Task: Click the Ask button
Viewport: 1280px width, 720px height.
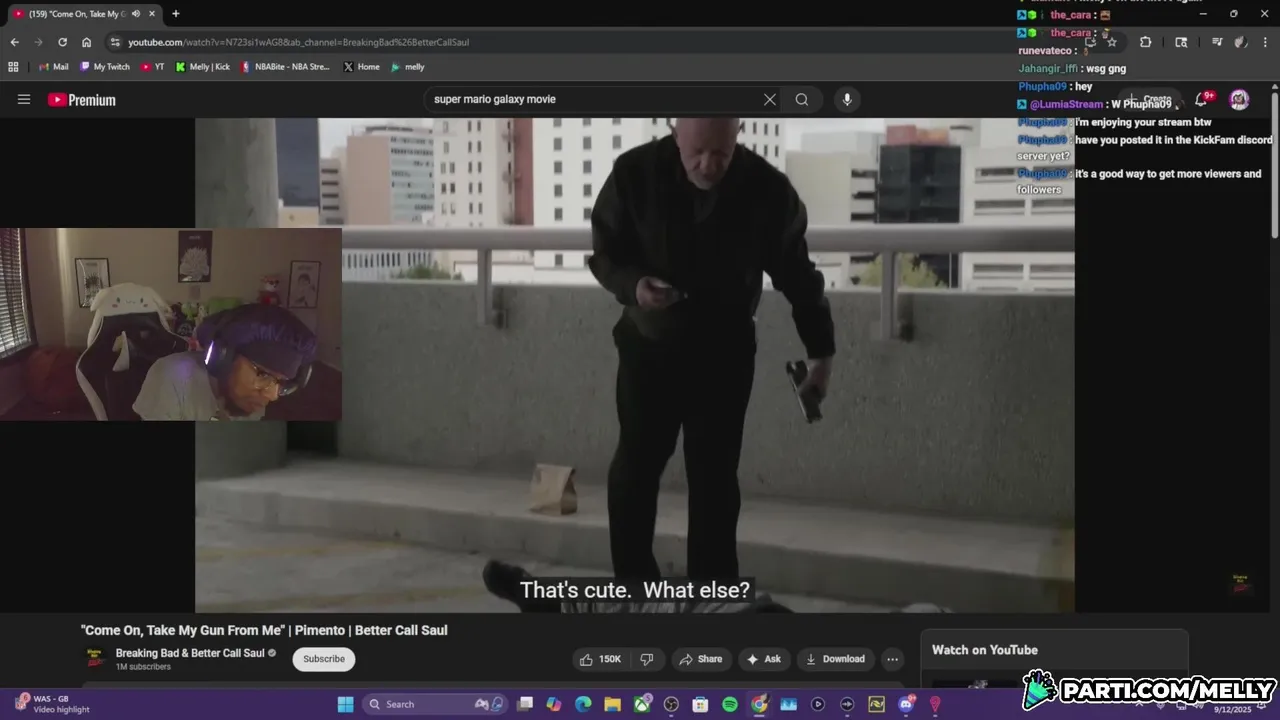Action: (764, 659)
